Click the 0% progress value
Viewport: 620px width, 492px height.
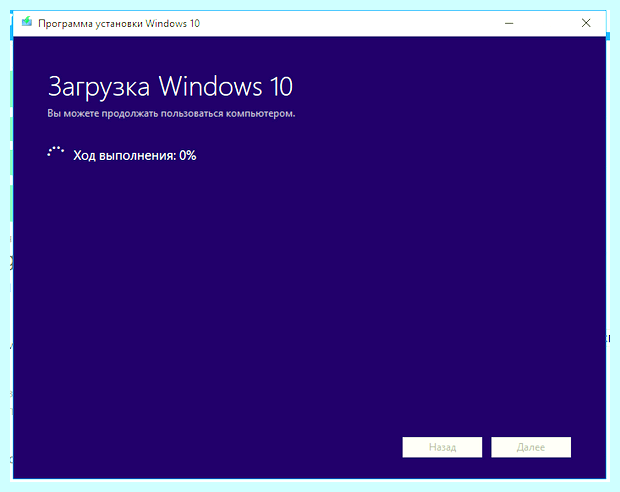[187, 155]
